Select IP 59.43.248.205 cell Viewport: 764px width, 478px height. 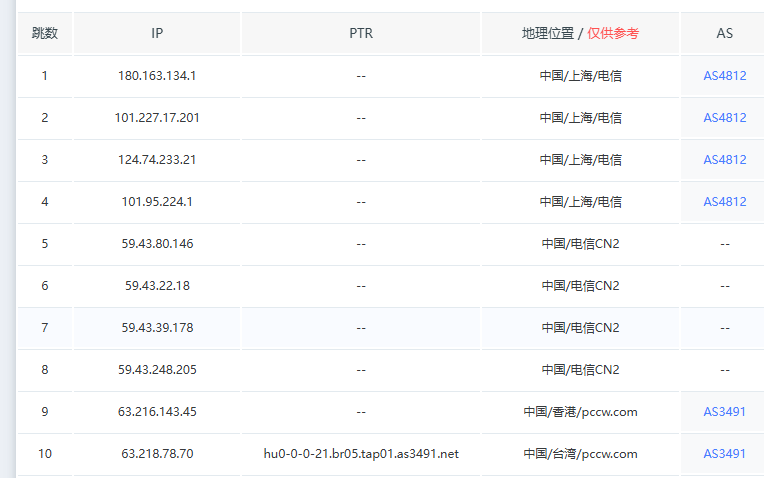tap(157, 369)
